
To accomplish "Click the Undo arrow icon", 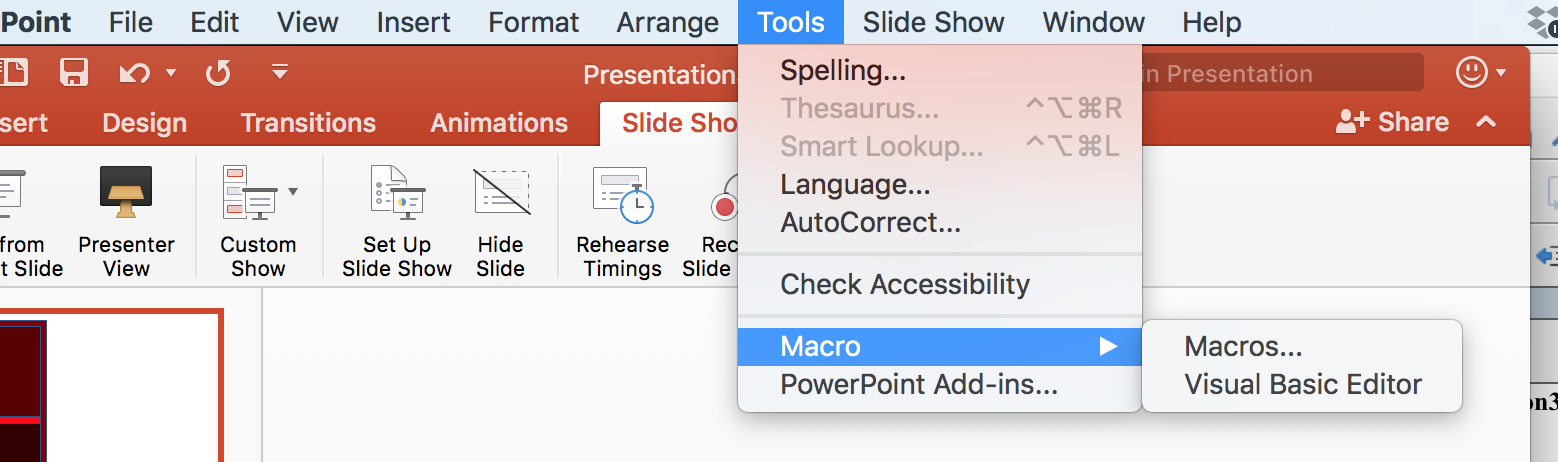I will click(134, 73).
